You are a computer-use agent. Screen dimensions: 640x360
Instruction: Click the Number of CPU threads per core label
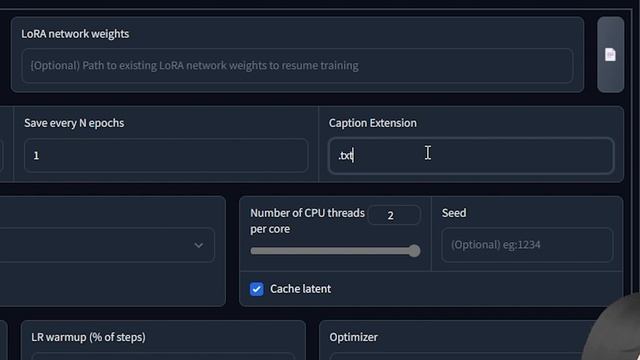(307, 221)
